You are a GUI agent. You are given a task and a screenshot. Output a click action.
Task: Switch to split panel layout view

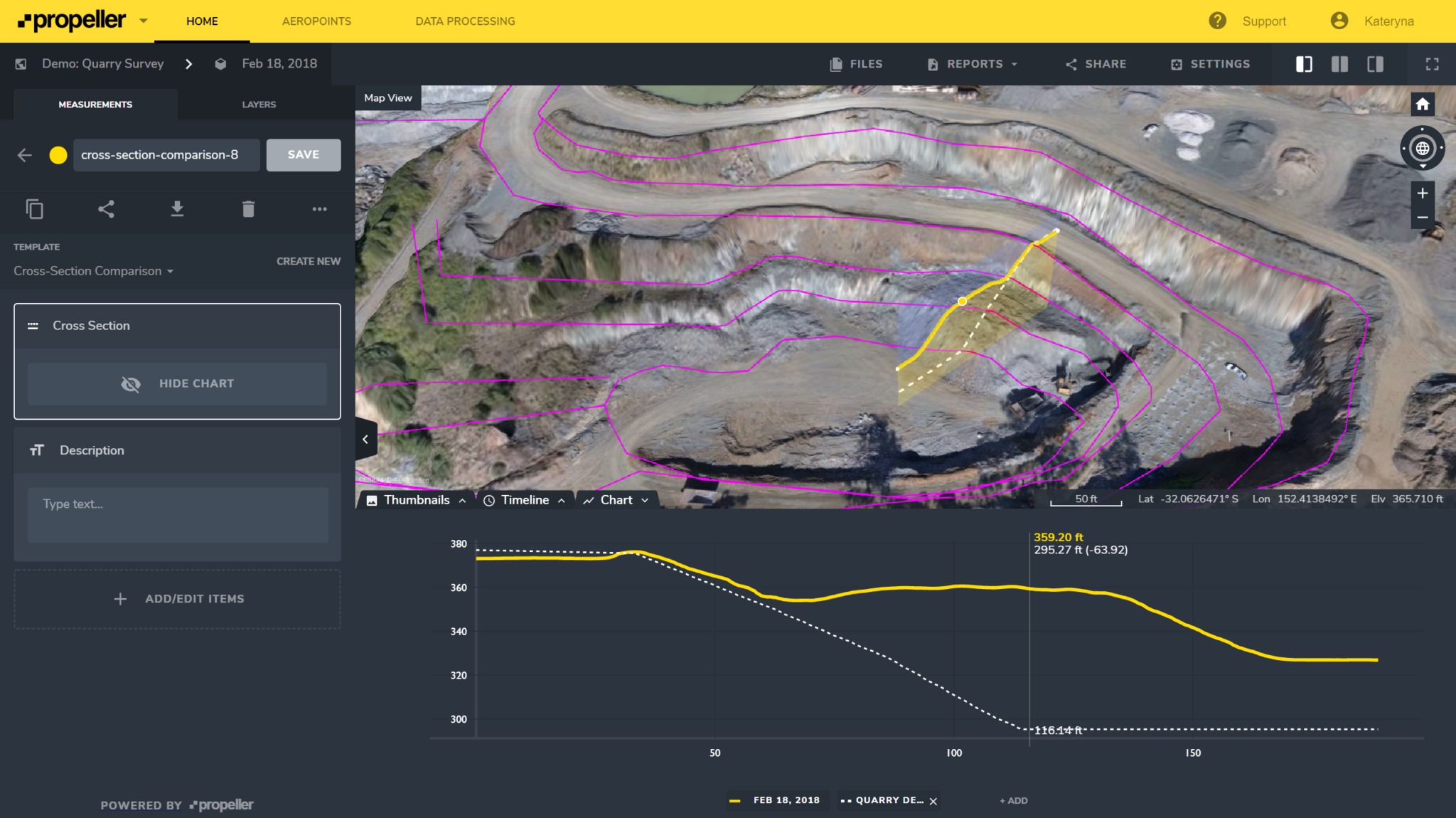[x=1339, y=64]
